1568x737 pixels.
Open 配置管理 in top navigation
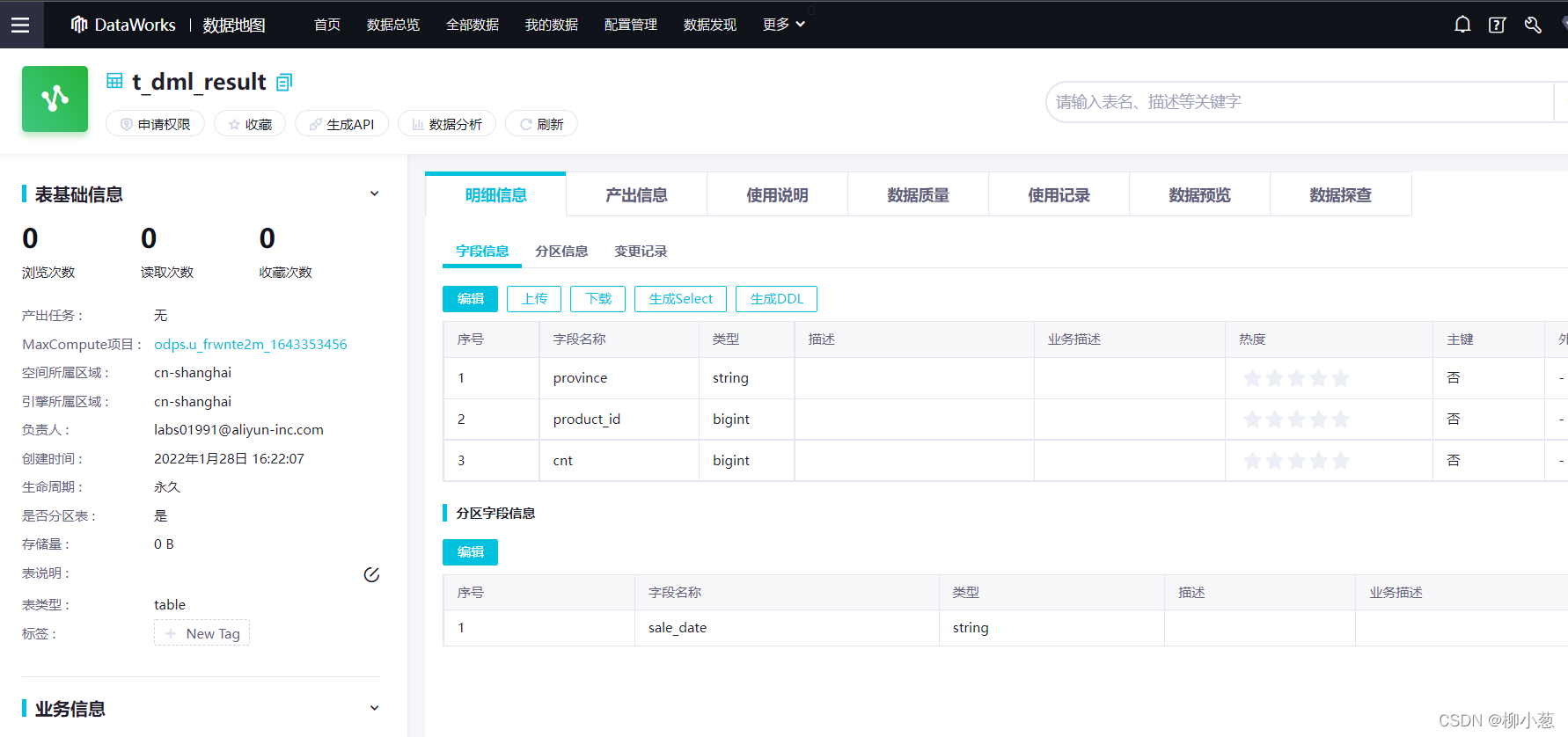[x=631, y=25]
